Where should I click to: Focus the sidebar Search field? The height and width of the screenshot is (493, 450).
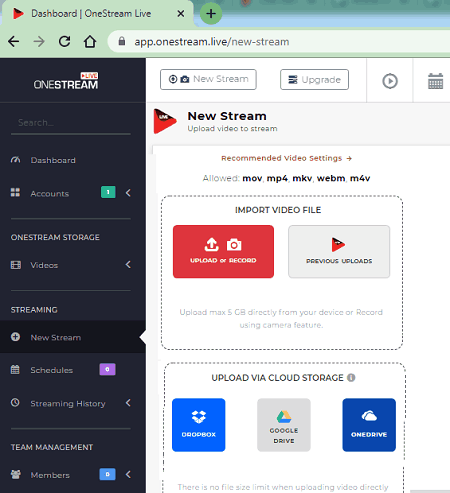pyautogui.click(x=71, y=123)
